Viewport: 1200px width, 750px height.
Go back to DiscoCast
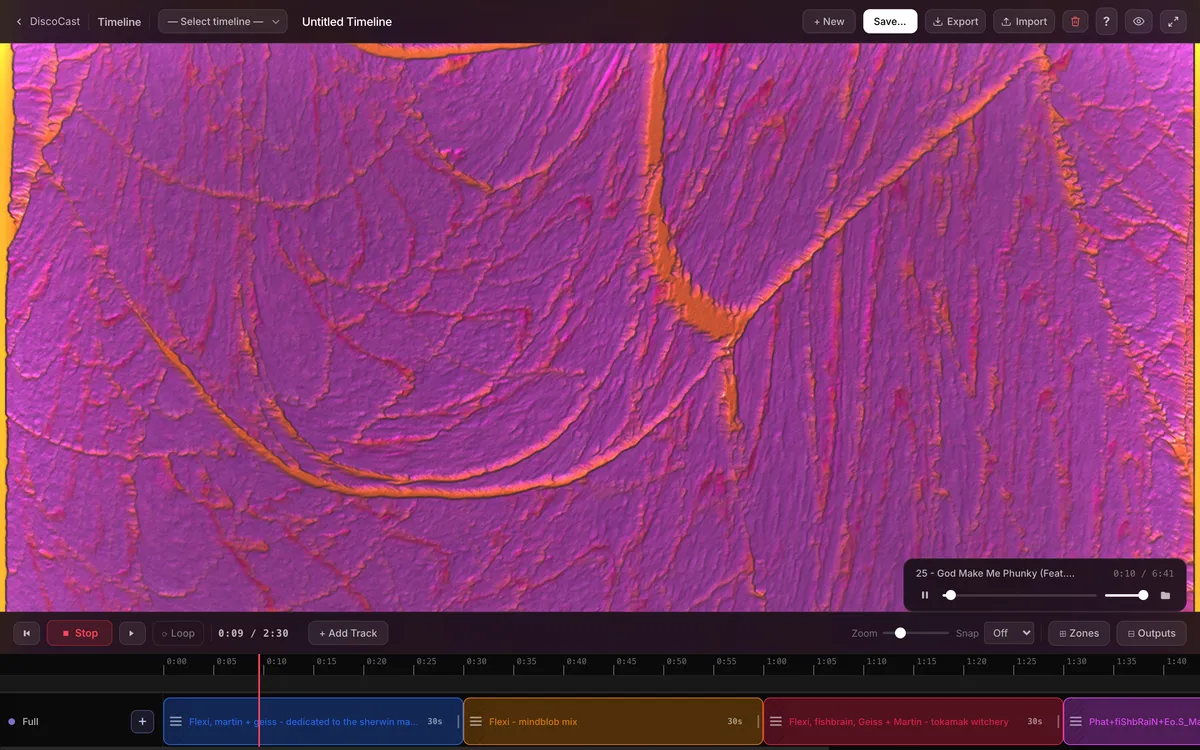tap(47, 21)
